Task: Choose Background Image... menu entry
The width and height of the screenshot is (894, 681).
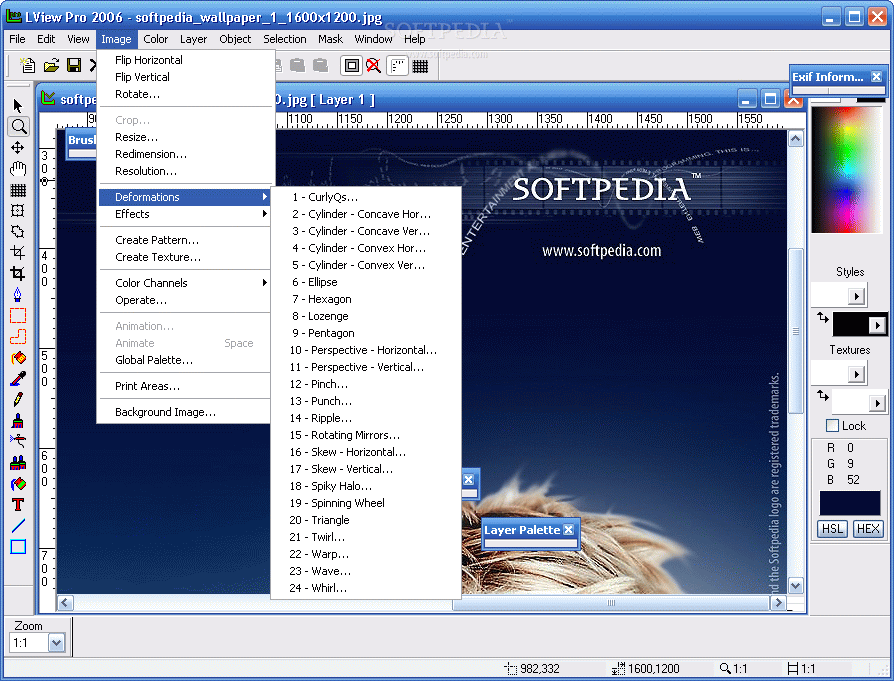Action: (x=184, y=412)
